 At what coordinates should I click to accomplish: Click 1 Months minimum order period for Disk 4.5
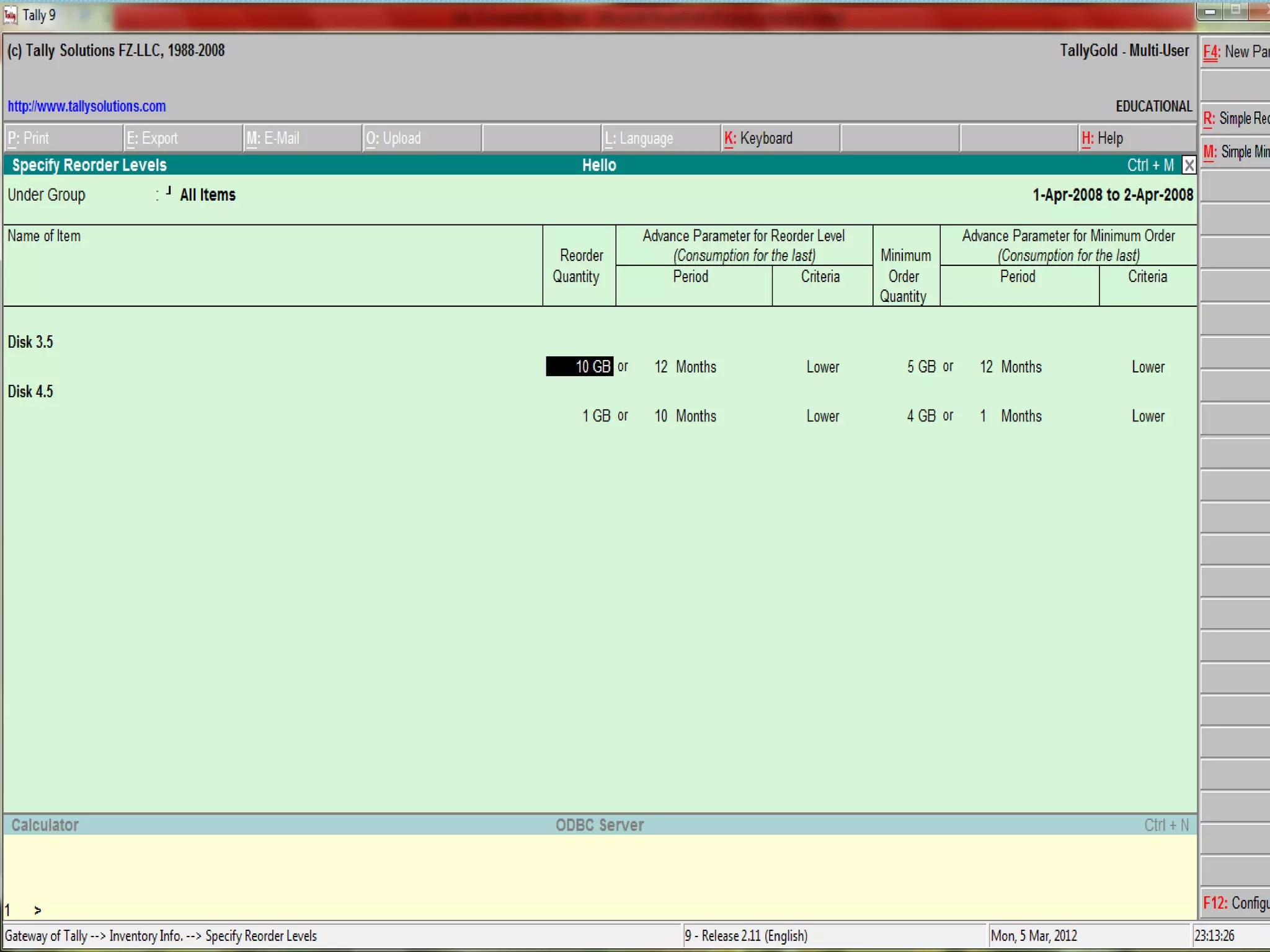[x=1011, y=416]
